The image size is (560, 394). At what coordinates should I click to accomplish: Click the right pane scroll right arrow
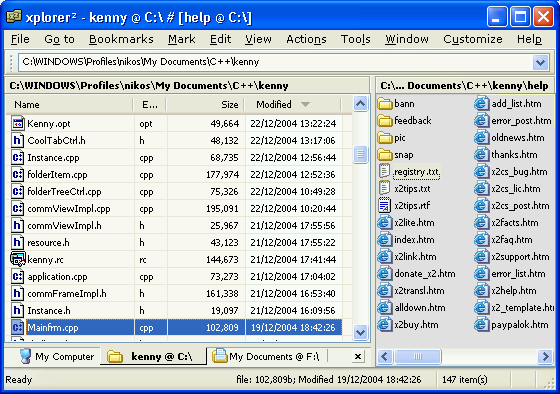tap(545, 356)
